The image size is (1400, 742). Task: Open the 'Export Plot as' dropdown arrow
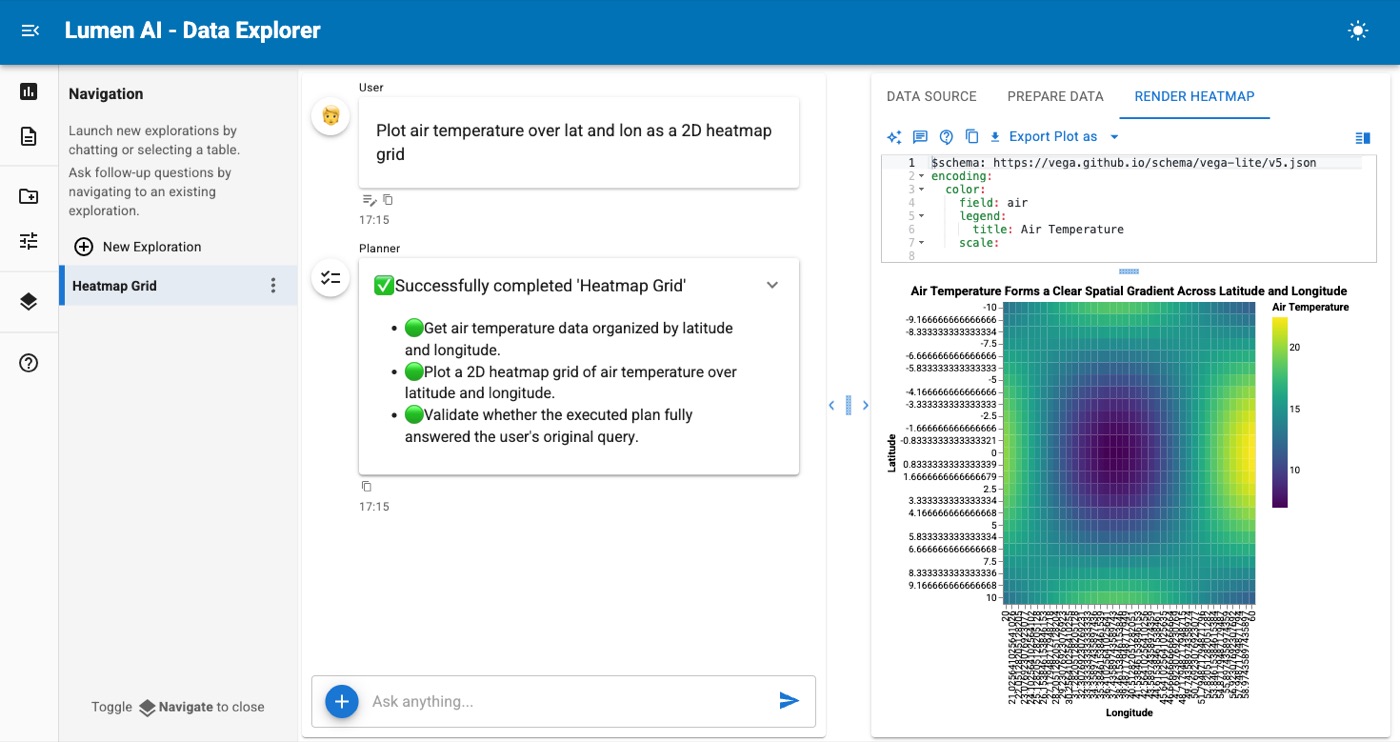pyautogui.click(x=1114, y=137)
